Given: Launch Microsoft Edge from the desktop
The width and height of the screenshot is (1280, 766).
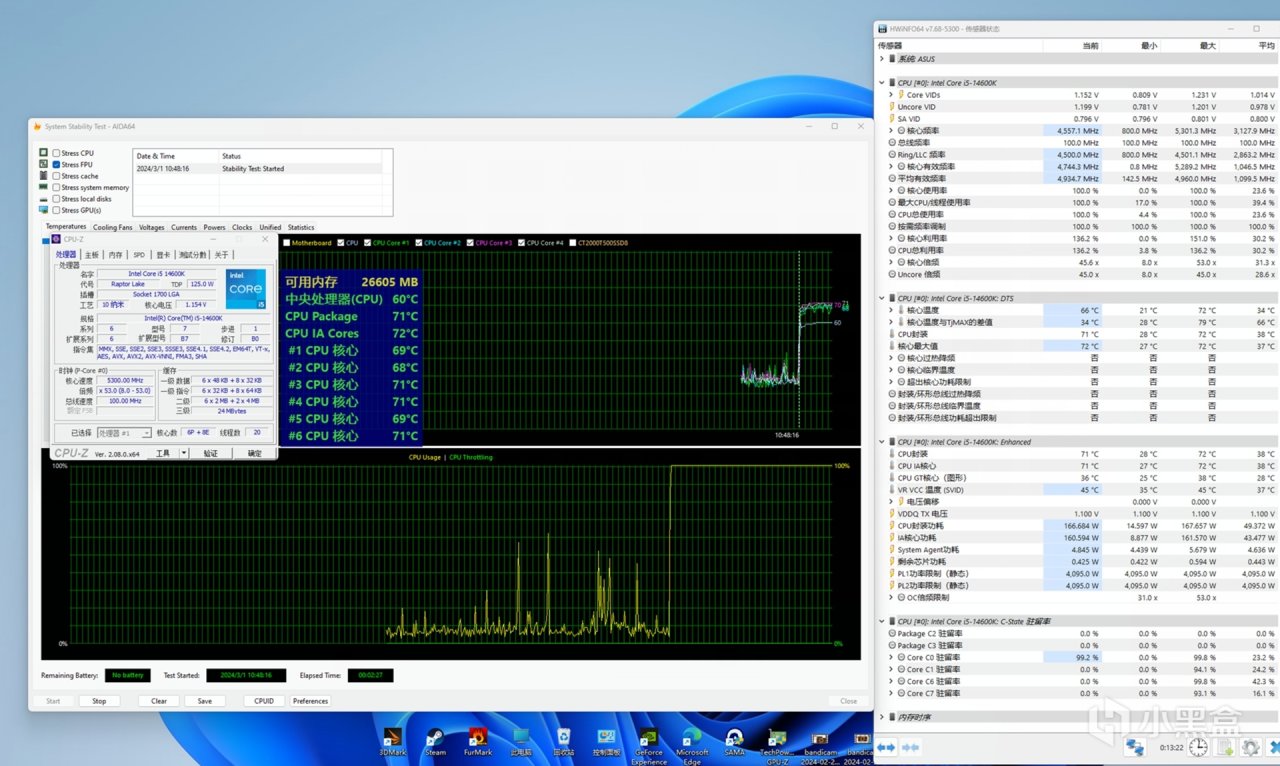Looking at the screenshot, I should pyautogui.click(x=691, y=738).
